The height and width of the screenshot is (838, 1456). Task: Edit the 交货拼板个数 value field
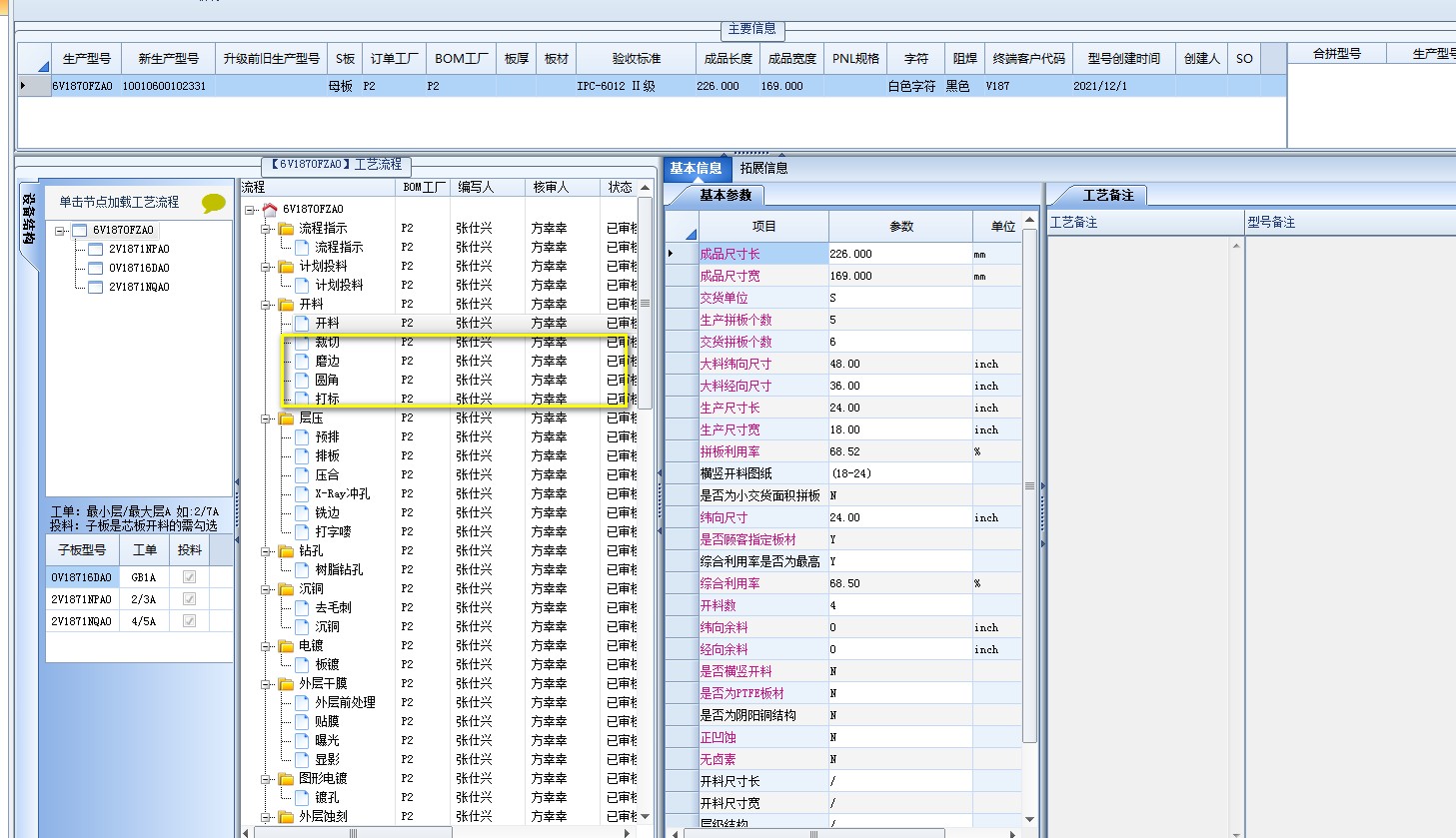point(899,342)
